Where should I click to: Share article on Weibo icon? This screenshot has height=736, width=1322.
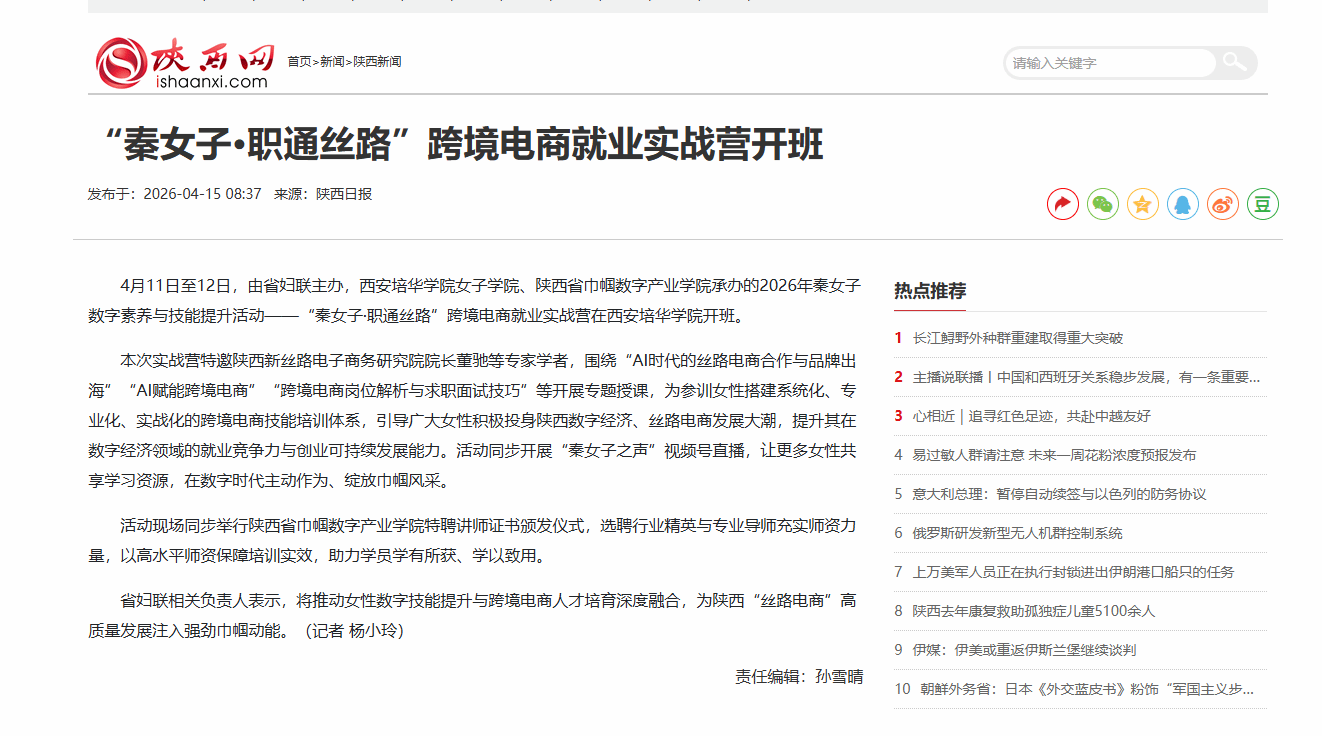[1222, 204]
